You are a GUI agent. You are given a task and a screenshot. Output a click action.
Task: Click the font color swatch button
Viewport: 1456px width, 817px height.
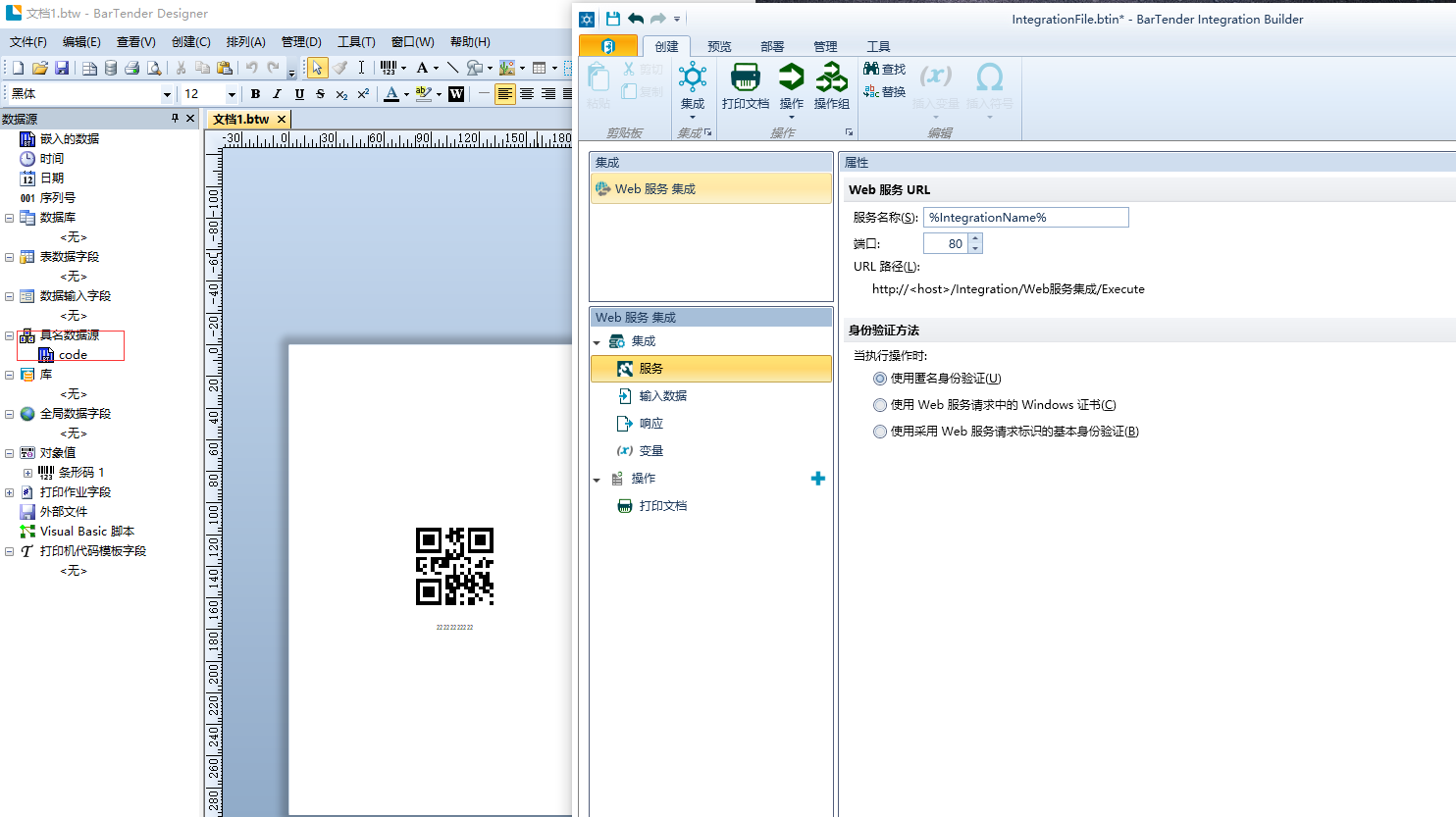click(x=391, y=94)
